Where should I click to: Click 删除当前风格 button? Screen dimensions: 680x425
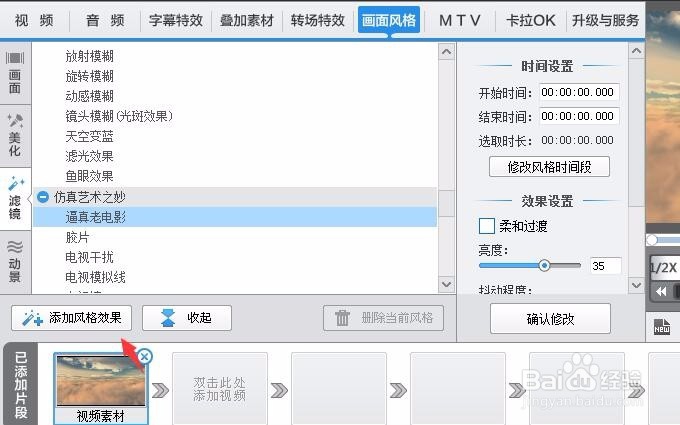383,318
